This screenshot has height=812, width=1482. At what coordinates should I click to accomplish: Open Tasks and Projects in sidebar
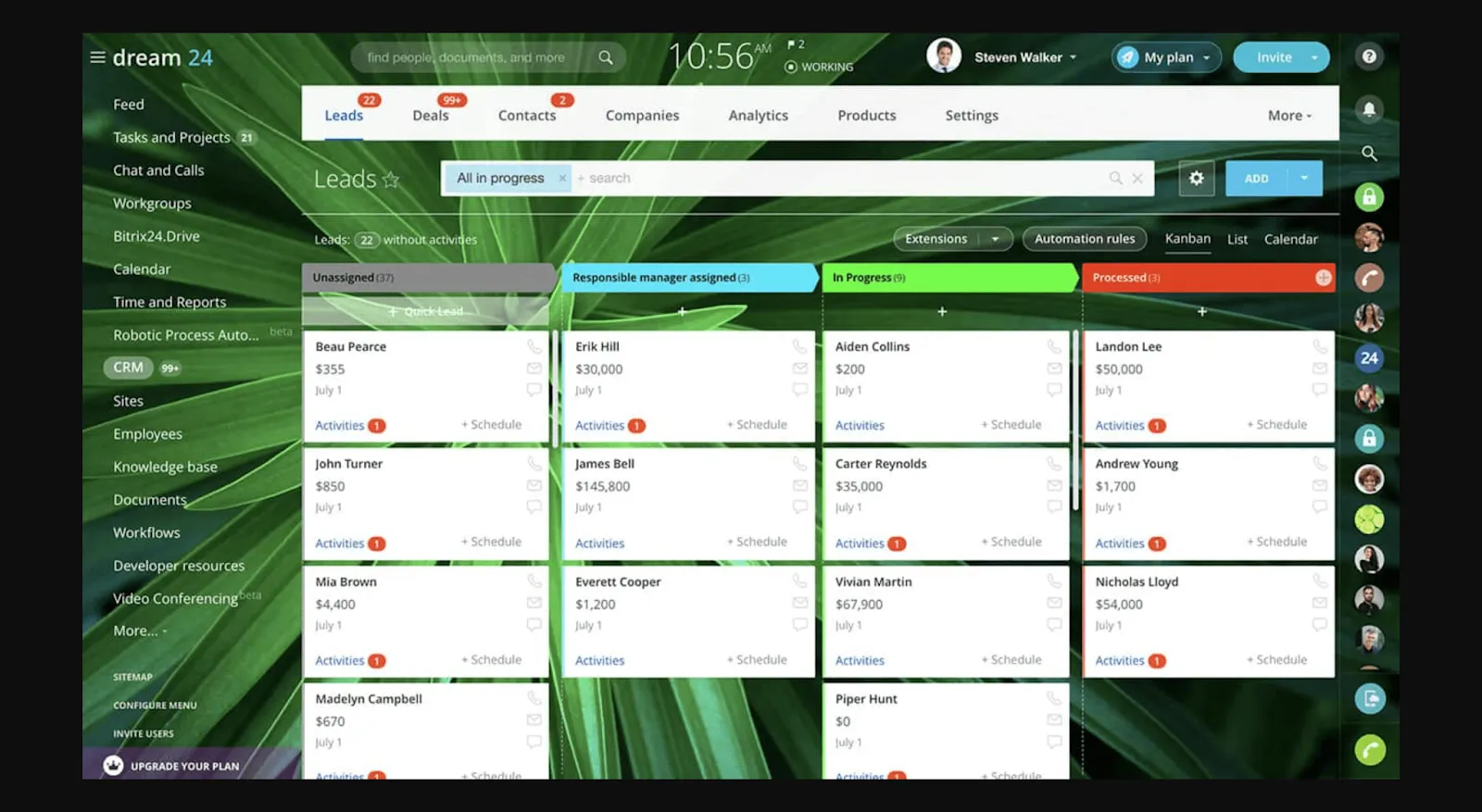click(x=171, y=137)
